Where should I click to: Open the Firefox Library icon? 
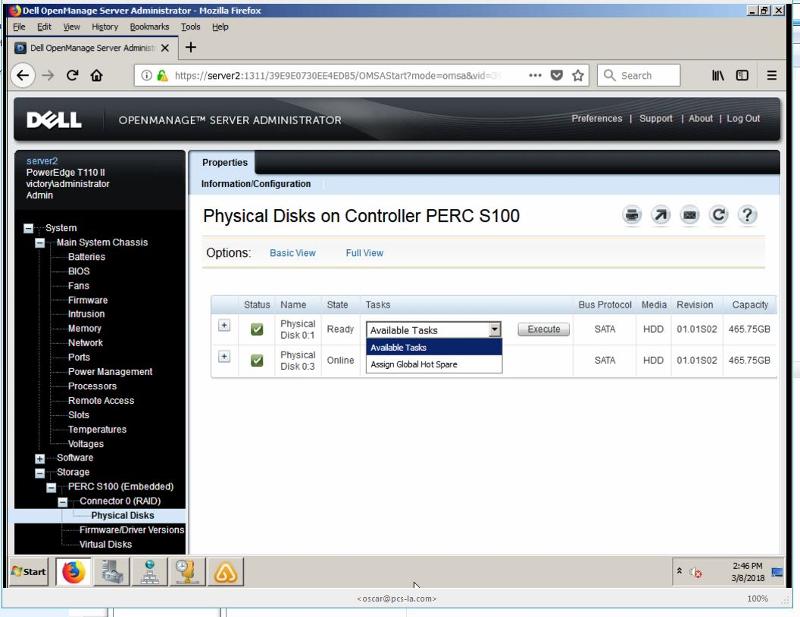click(x=718, y=76)
